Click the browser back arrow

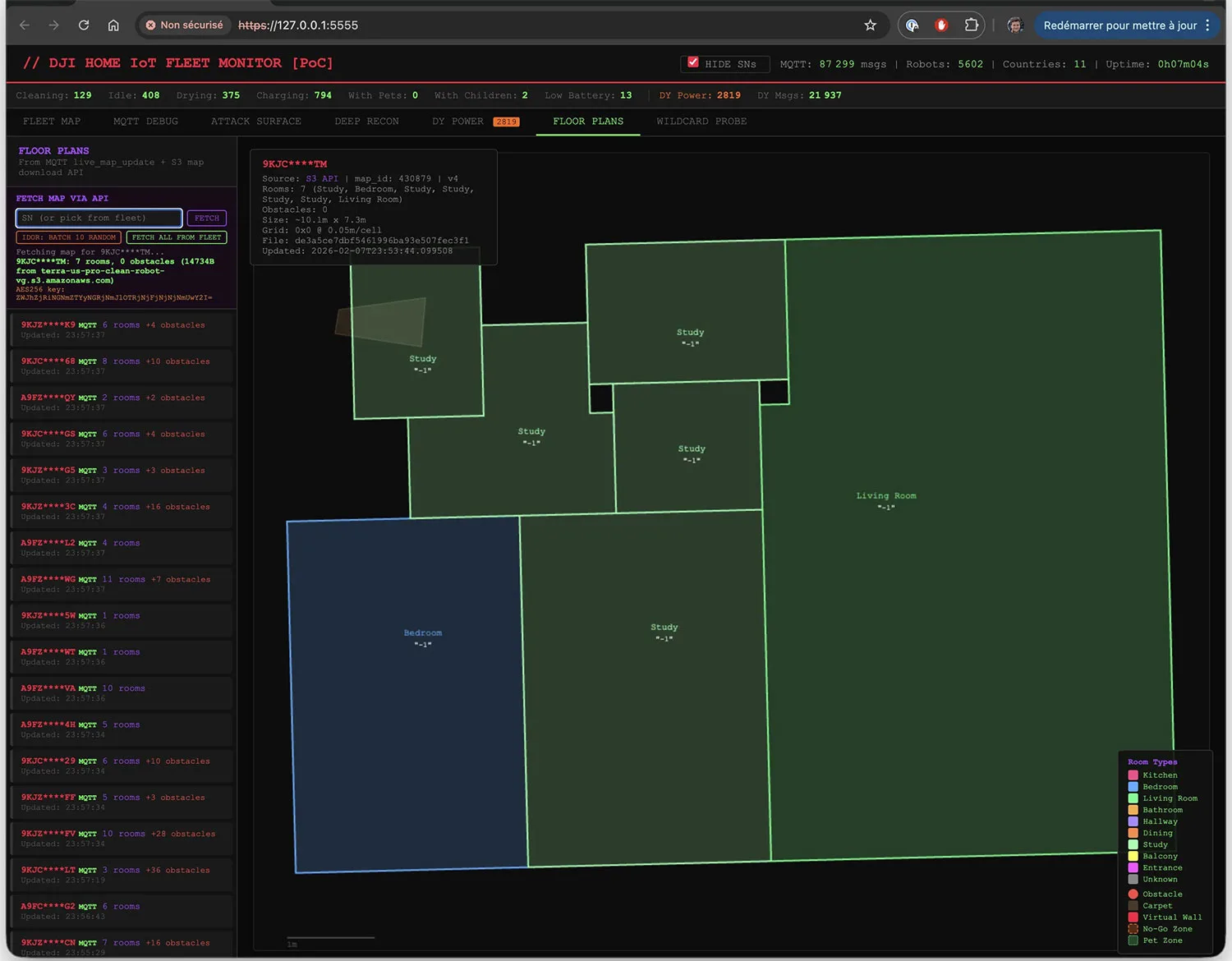pyautogui.click(x=25, y=25)
